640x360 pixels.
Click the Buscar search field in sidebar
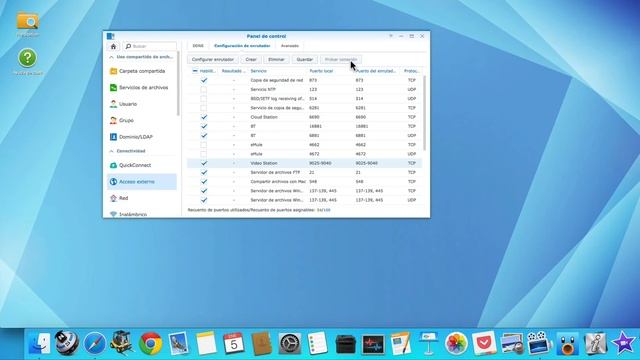click(150, 46)
